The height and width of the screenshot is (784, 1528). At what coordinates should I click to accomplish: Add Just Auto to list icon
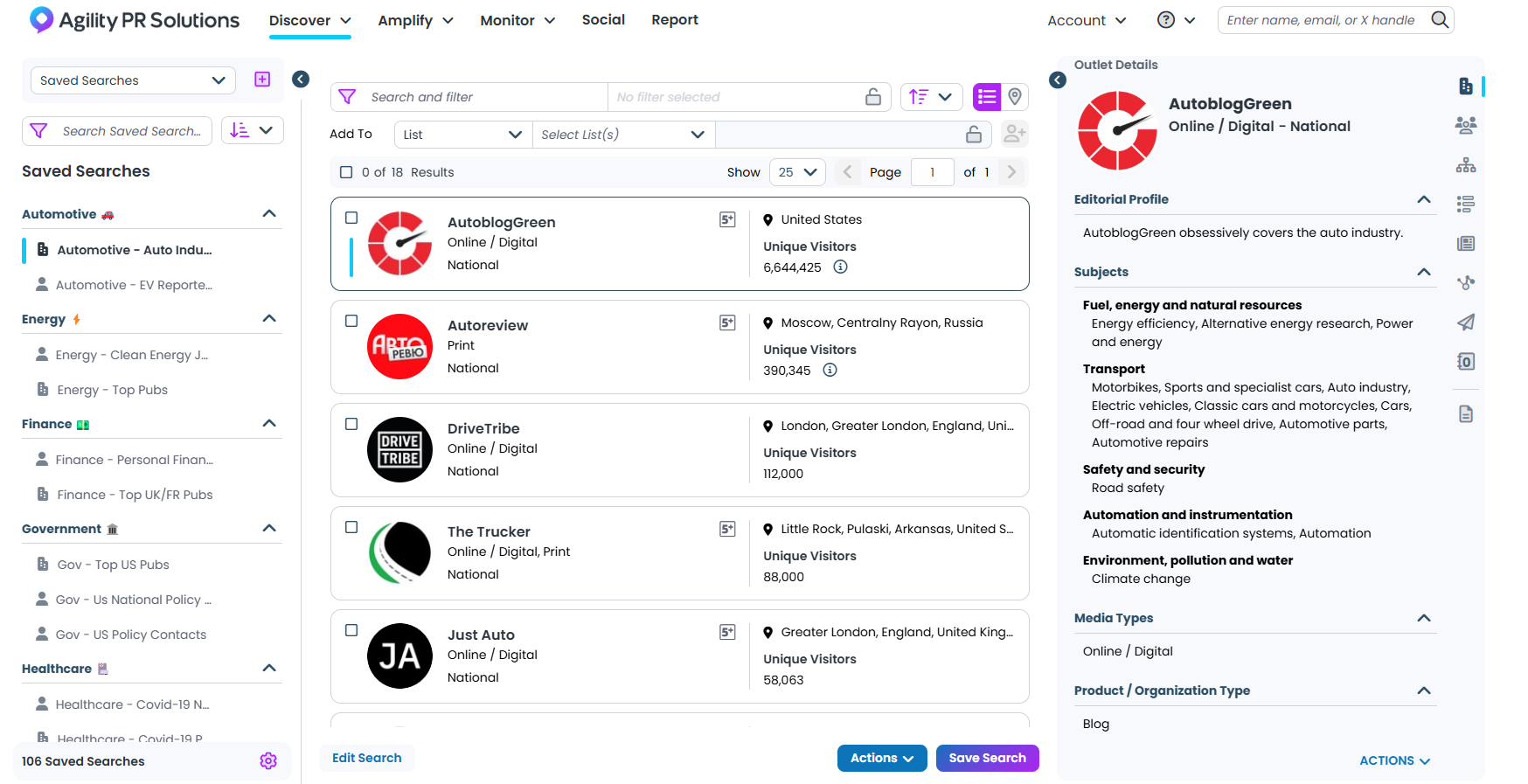point(727,632)
